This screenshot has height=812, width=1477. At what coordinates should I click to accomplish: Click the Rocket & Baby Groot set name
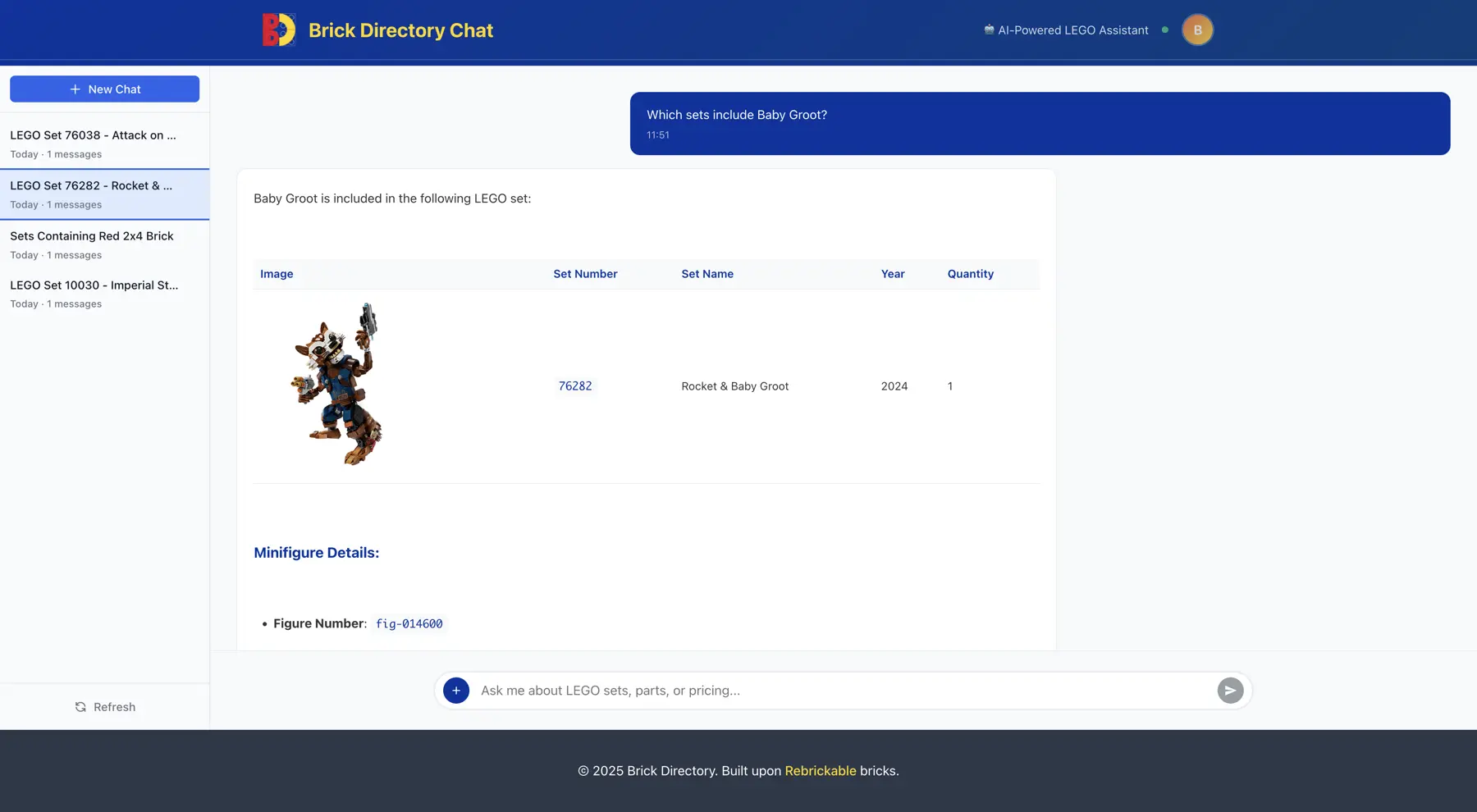coord(734,386)
